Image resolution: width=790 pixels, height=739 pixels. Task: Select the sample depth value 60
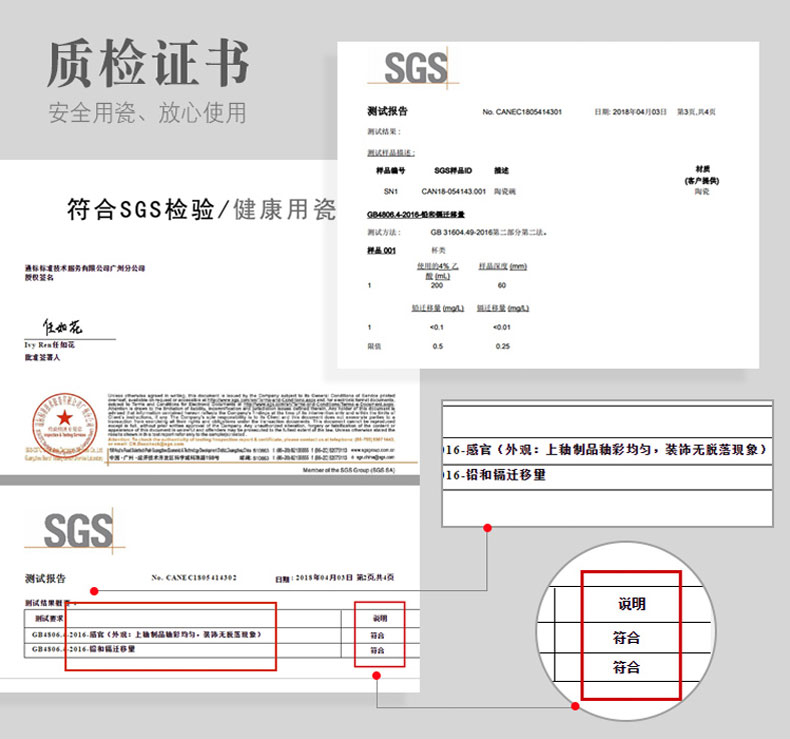[502, 285]
